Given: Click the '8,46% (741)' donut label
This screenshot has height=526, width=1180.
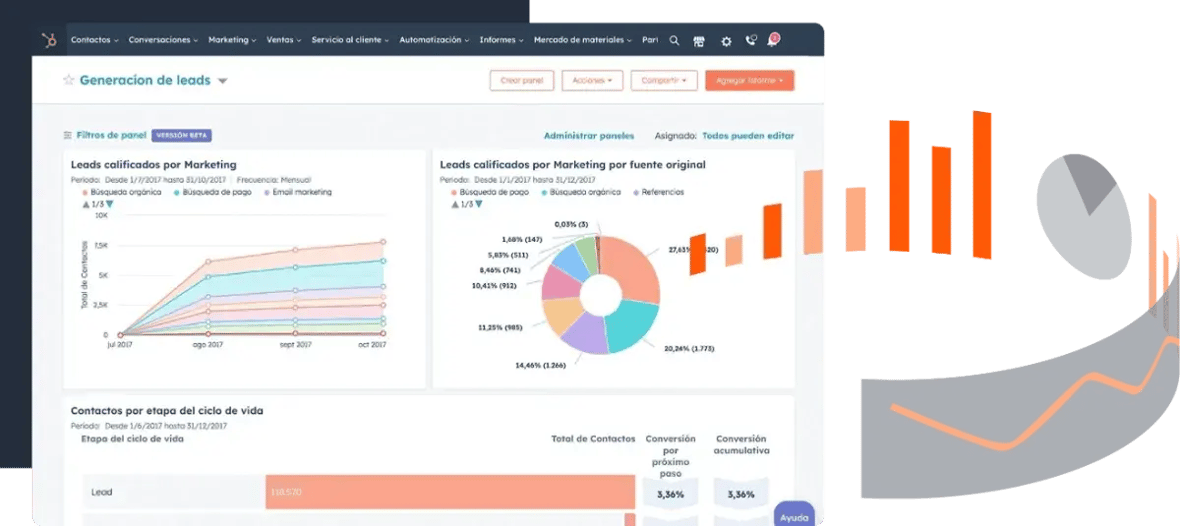Looking at the screenshot, I should (x=500, y=270).
